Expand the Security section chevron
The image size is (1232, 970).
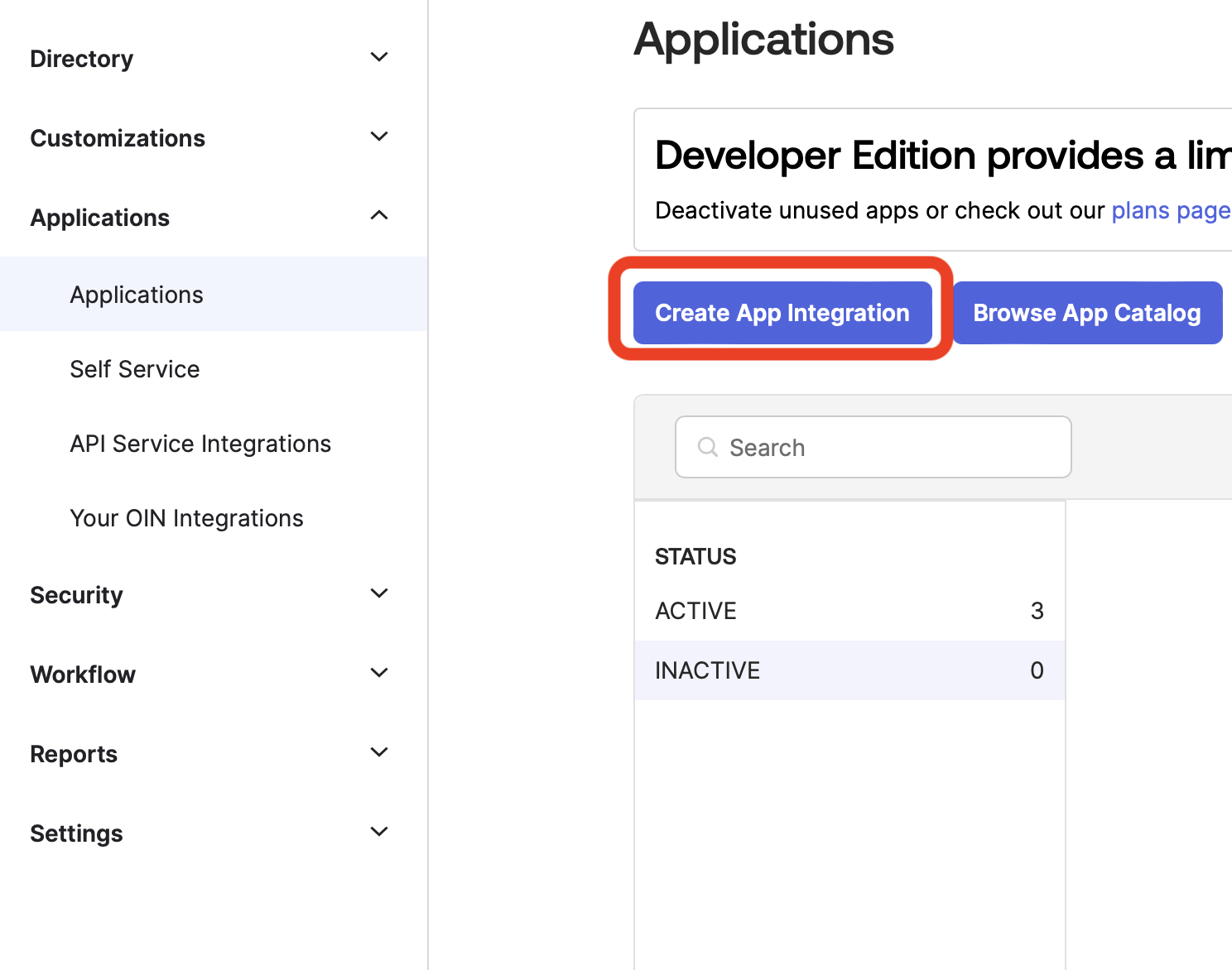[x=379, y=593]
